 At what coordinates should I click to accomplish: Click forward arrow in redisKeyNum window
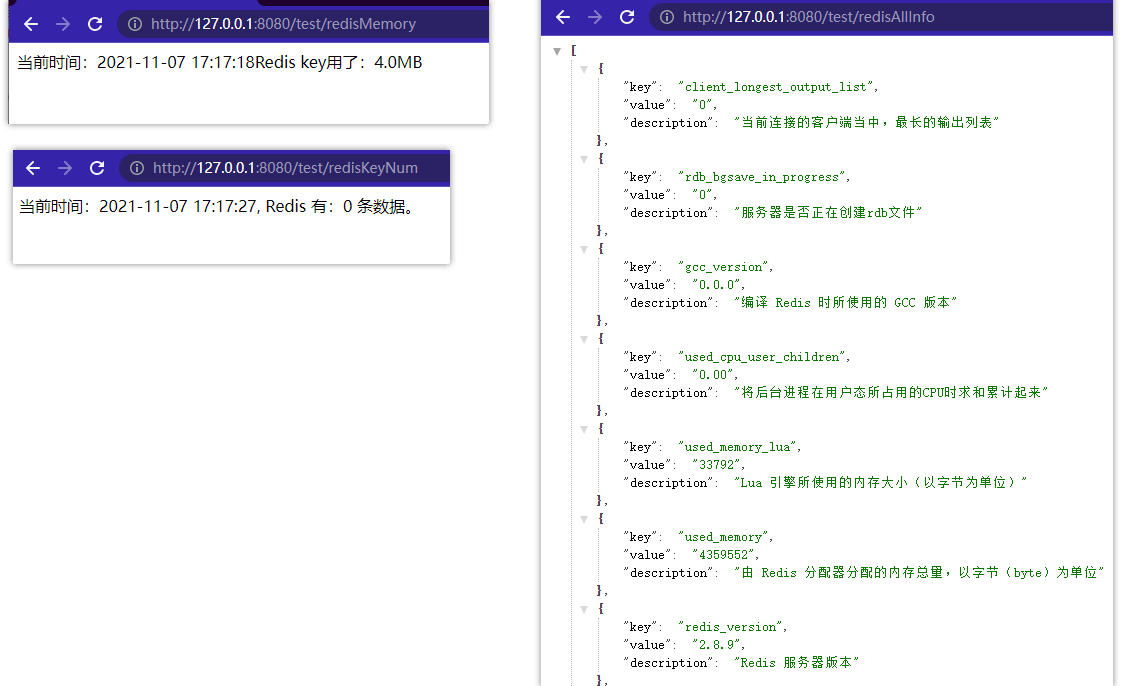click(x=64, y=168)
